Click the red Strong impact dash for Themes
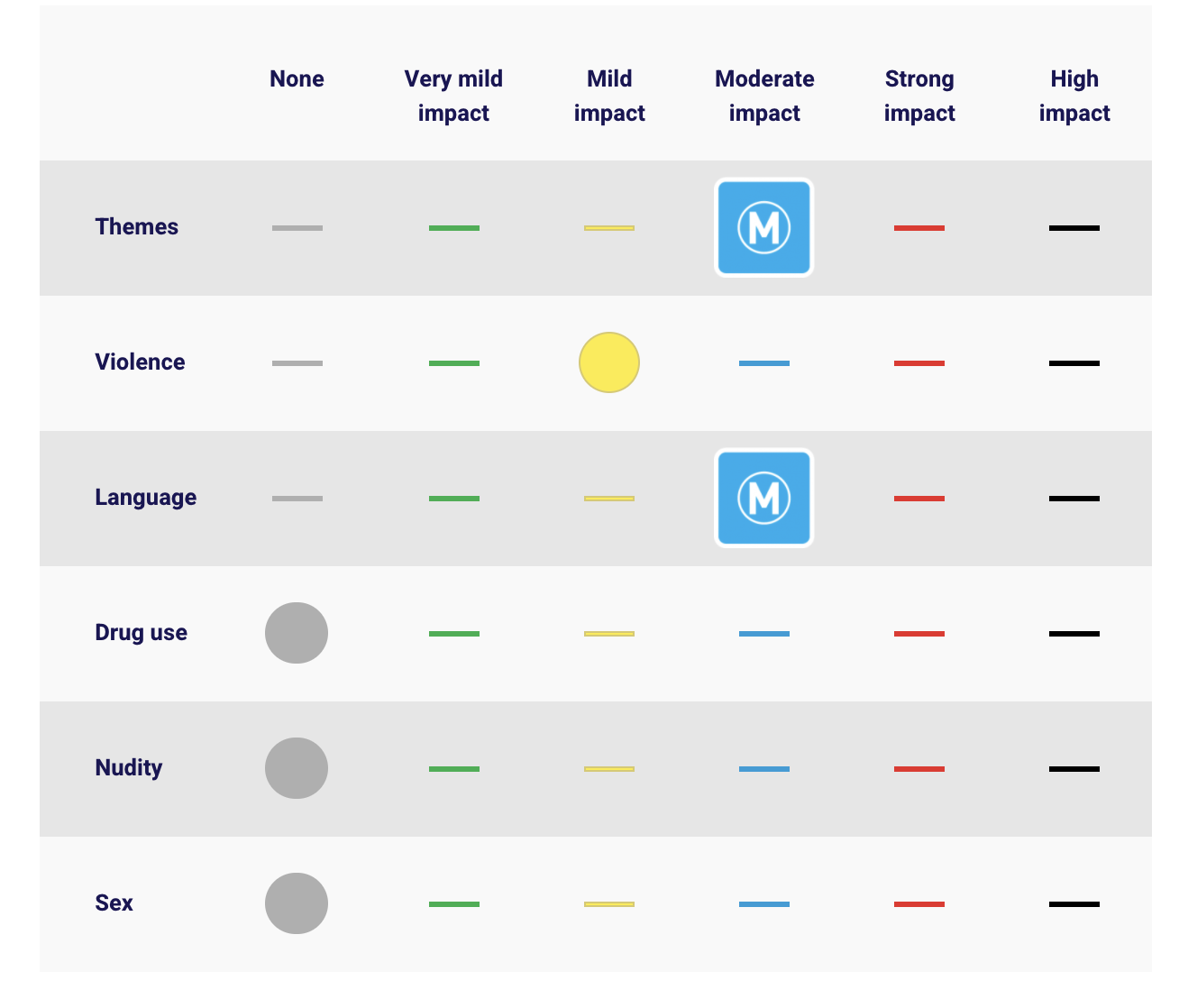The image size is (1179, 1008). click(919, 228)
